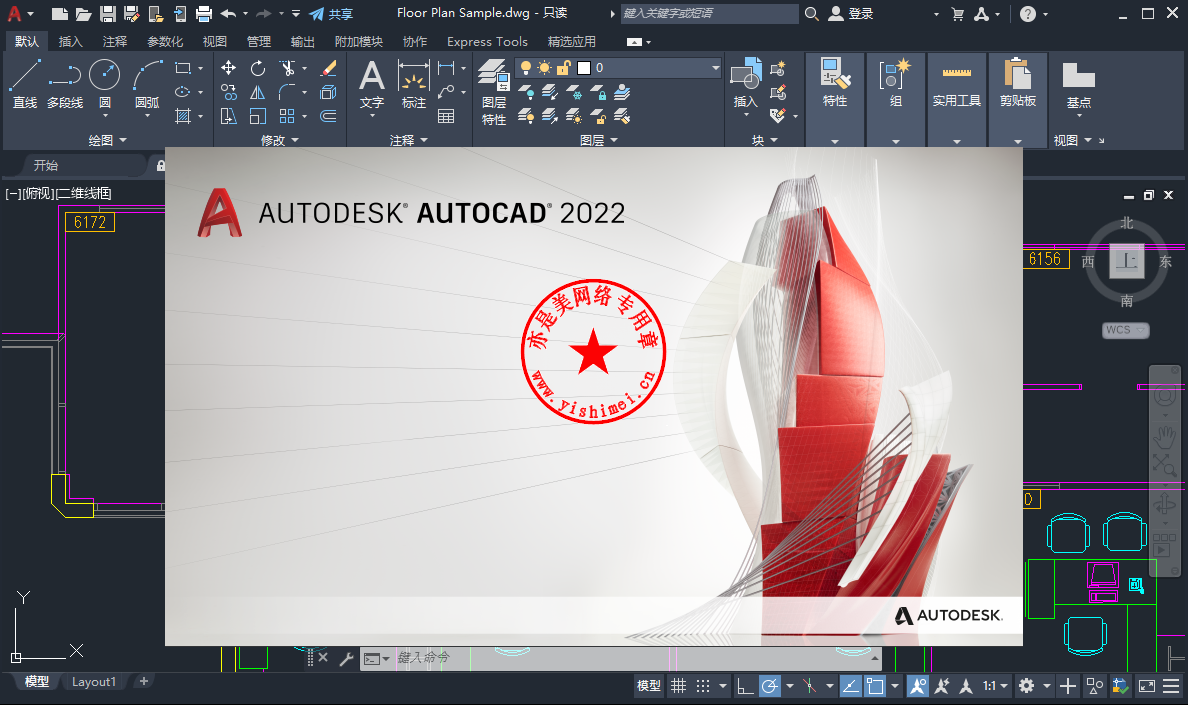The width and height of the screenshot is (1188, 705).
Task: Click the keyword search input field
Action: 709,14
